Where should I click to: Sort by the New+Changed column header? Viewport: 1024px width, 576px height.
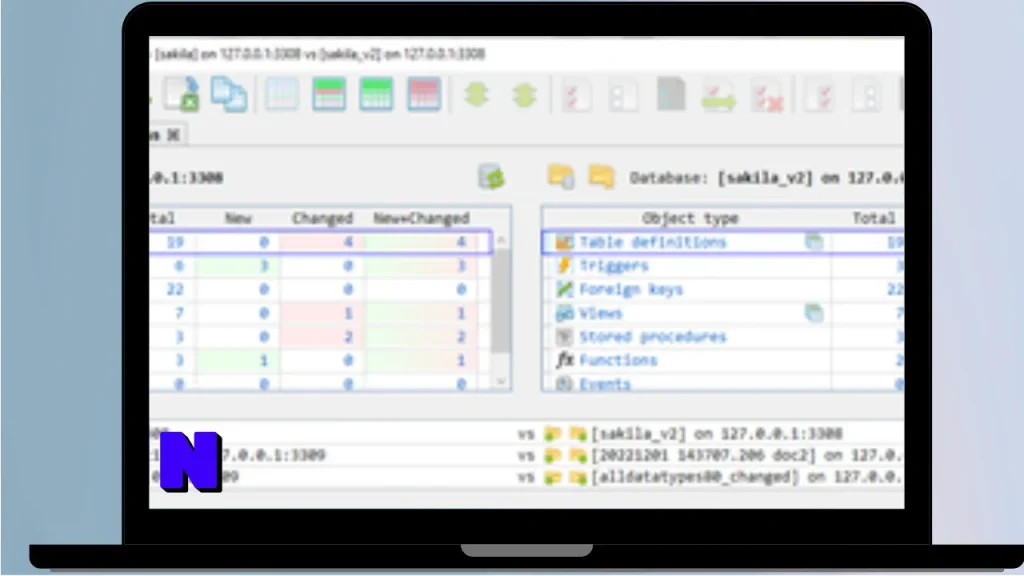[x=421, y=218]
